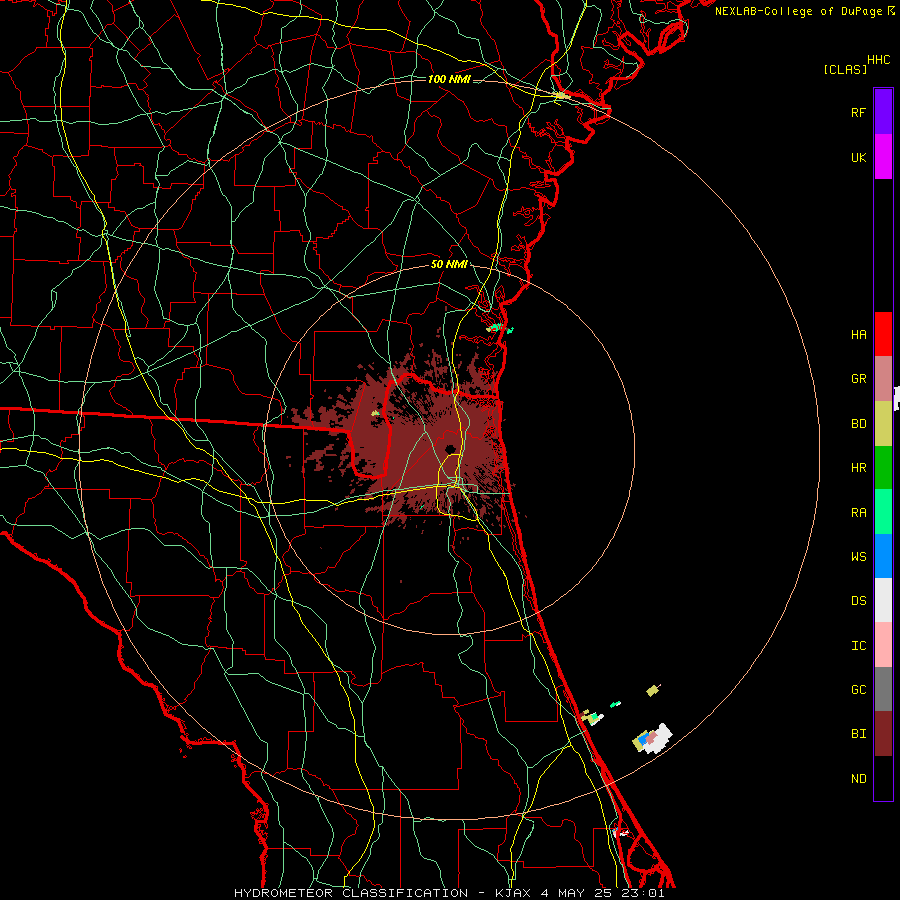Screen dimensions: 900x900
Task: Click the HR legend label
Action: [858, 468]
